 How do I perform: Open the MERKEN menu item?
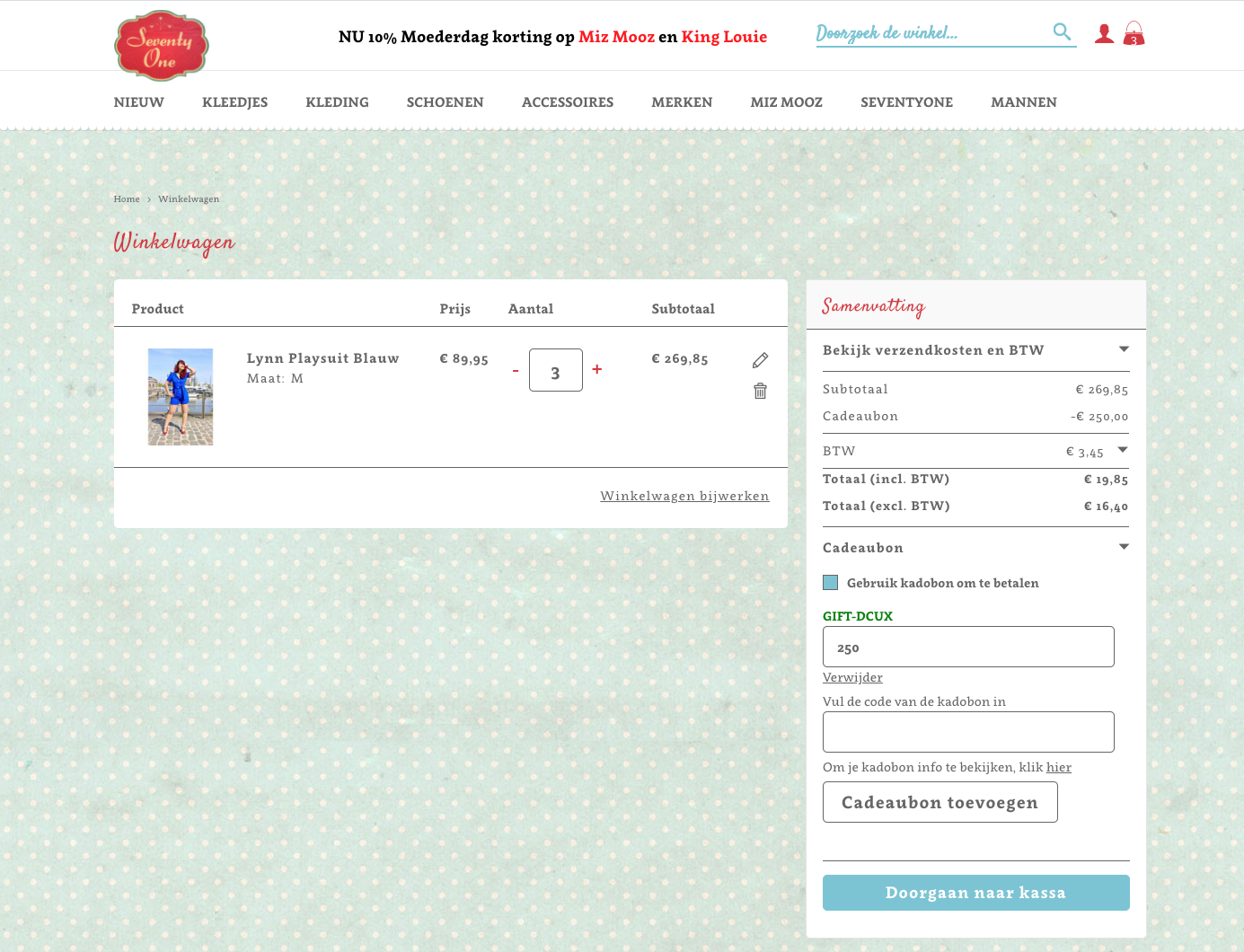pos(682,102)
